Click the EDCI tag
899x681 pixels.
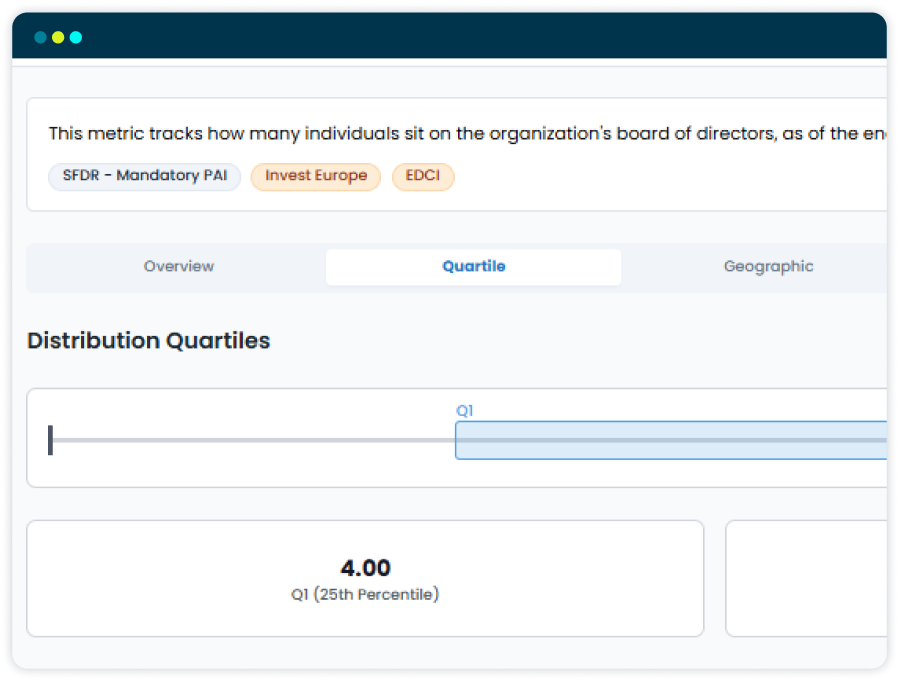[423, 176]
